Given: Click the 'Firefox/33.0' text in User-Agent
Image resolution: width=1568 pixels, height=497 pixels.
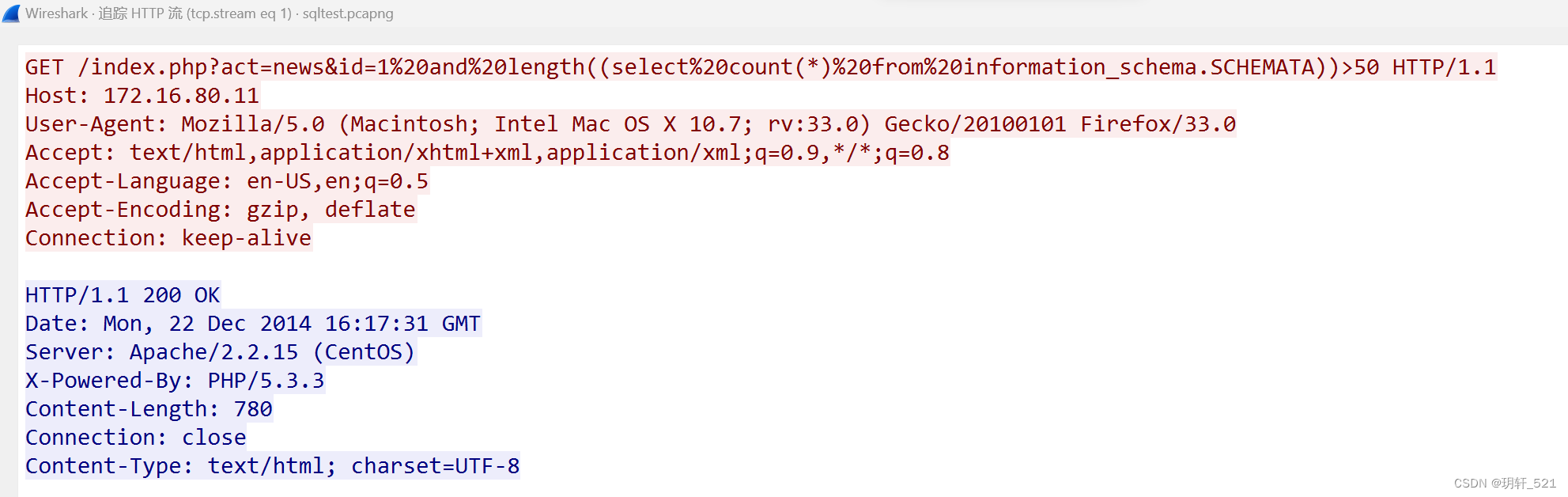Looking at the screenshot, I should (1158, 124).
